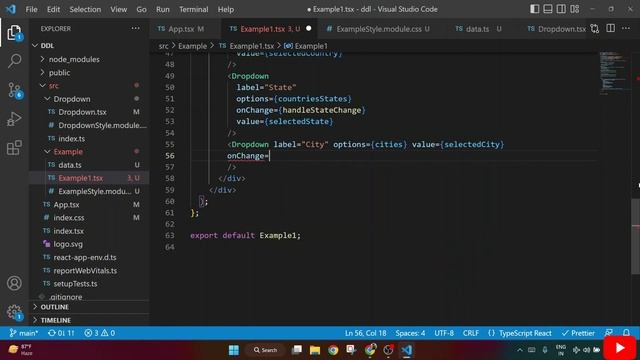Open the Go menu
This screenshot has width=640, height=360.
coord(141,9)
